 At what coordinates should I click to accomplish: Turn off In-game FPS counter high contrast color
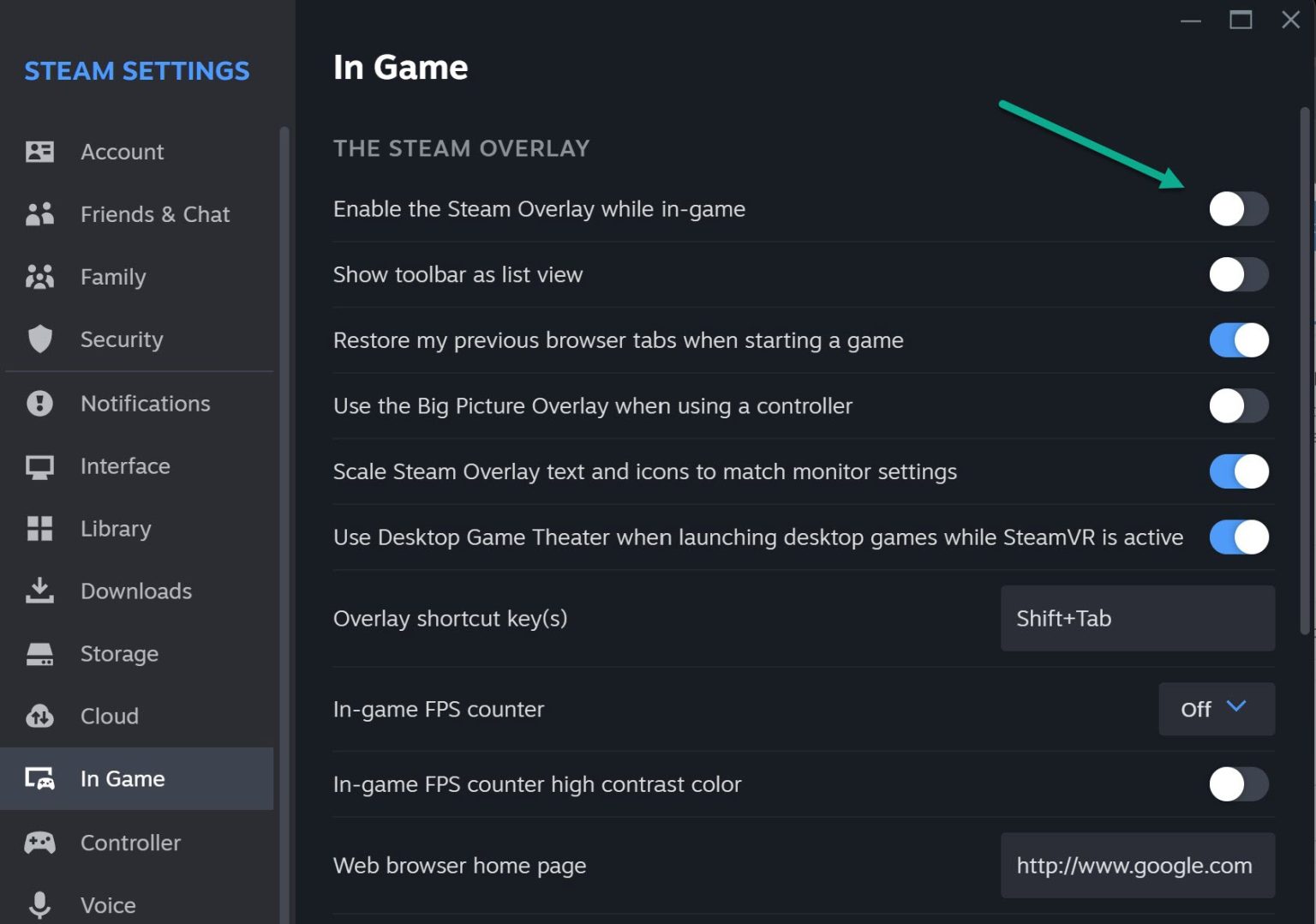1237,783
